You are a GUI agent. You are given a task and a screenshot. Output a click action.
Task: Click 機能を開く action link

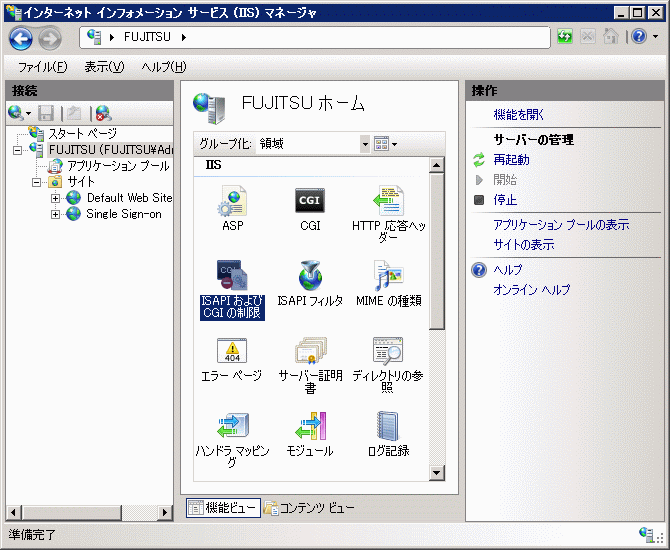pyautogui.click(x=518, y=115)
